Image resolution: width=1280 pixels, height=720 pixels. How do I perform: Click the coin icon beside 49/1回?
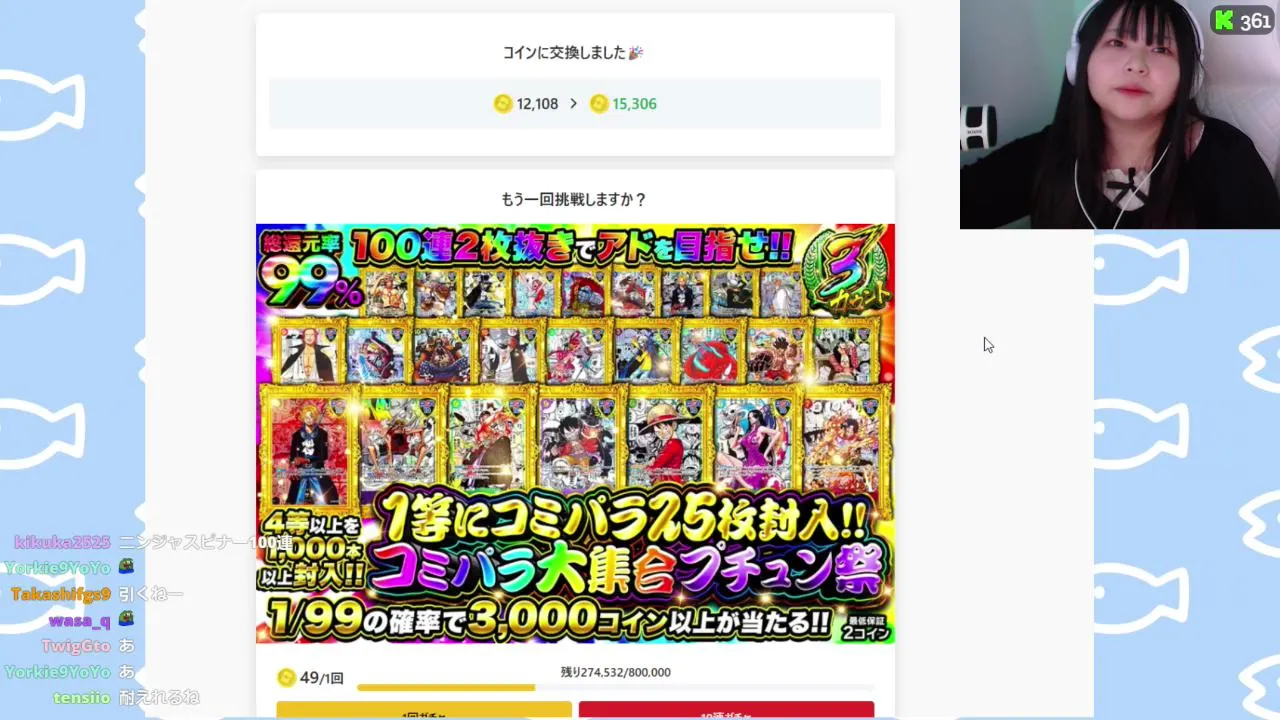coord(286,678)
